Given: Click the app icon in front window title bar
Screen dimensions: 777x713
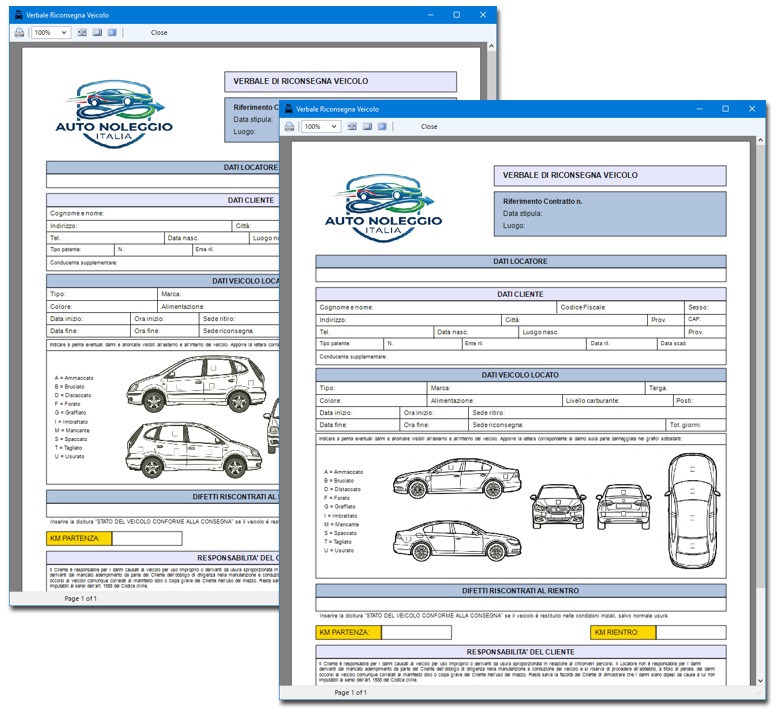Looking at the screenshot, I should coord(287,108).
